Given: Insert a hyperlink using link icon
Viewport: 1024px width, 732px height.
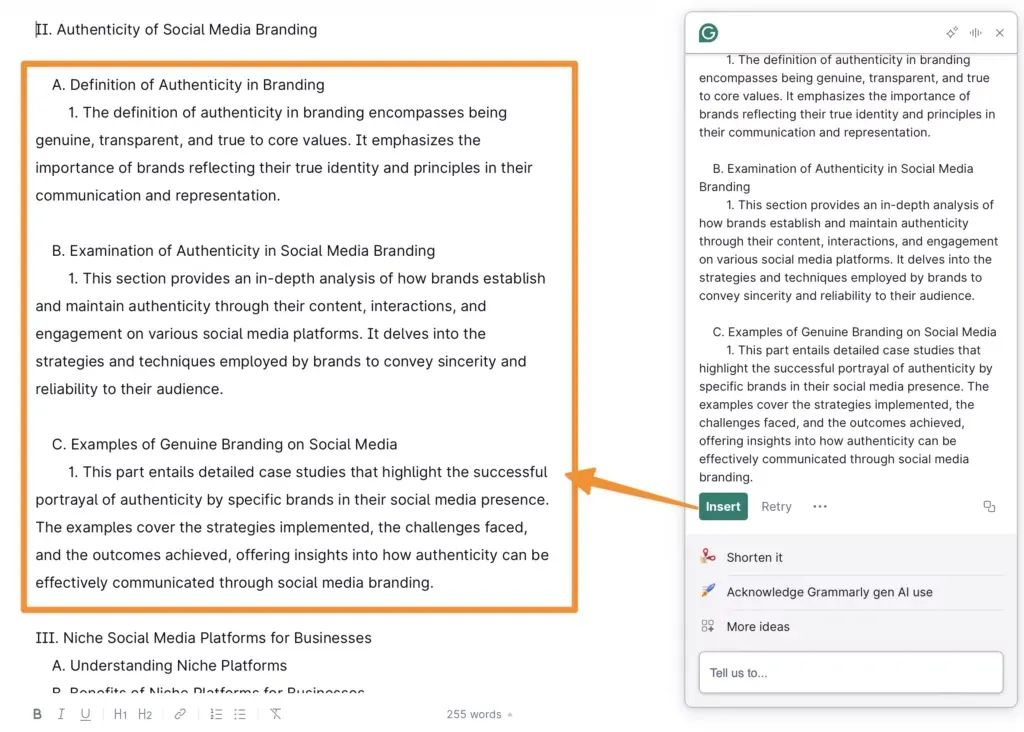Looking at the screenshot, I should tap(180, 714).
